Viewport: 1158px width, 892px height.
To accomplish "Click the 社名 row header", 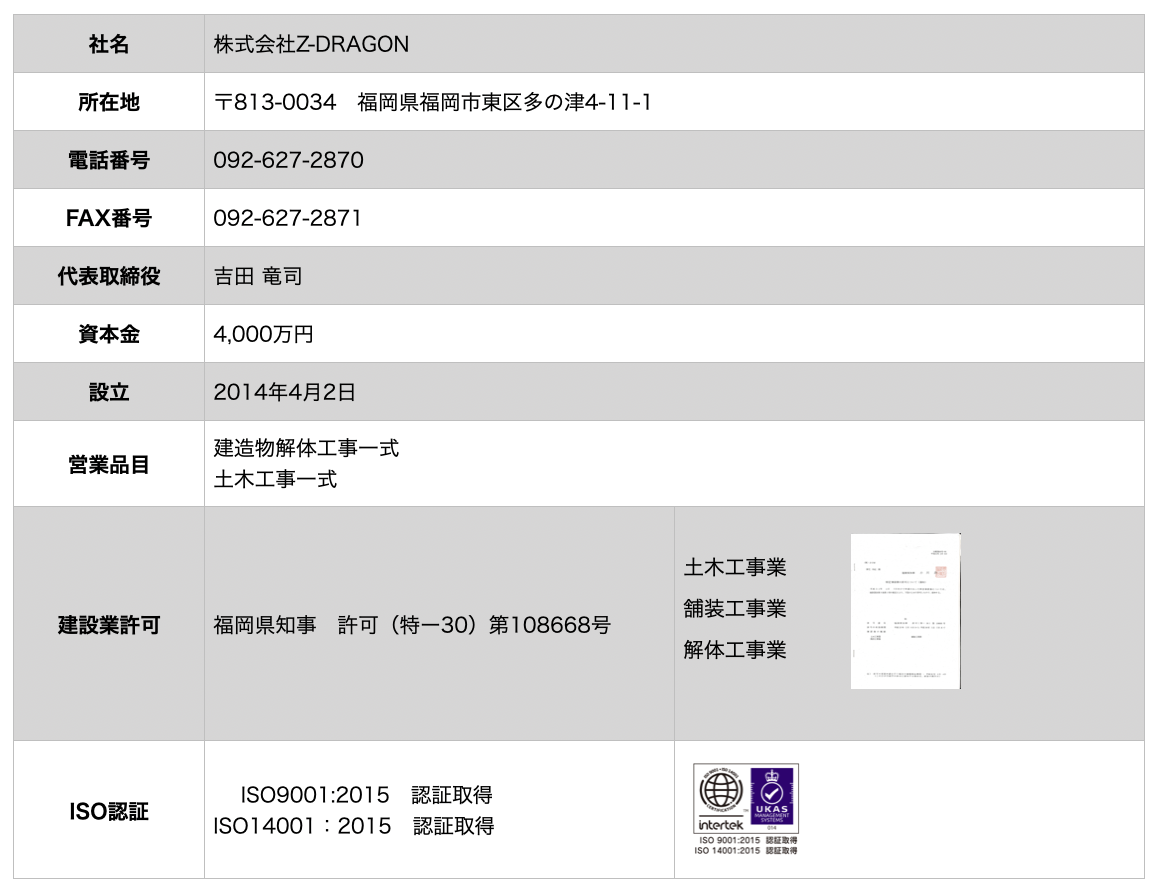I will pyautogui.click(x=109, y=44).
